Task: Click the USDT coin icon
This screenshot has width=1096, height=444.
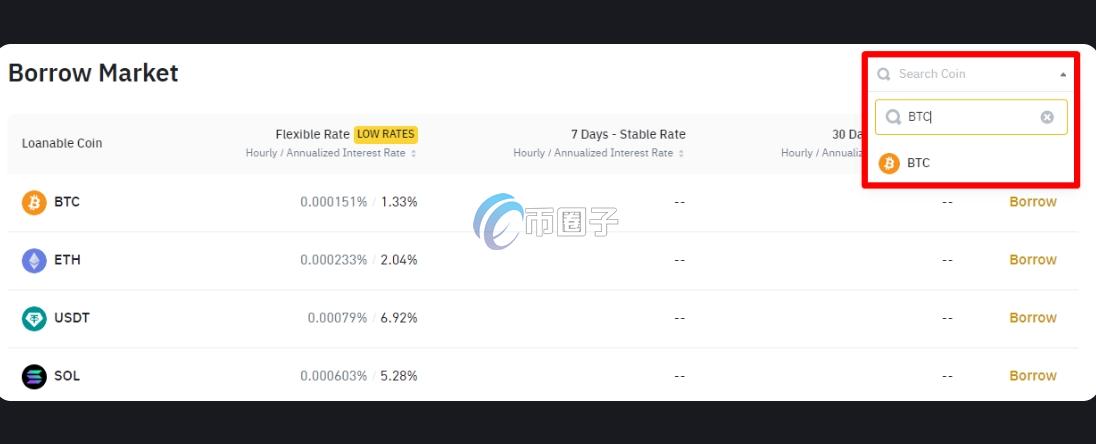Action: (x=34, y=319)
